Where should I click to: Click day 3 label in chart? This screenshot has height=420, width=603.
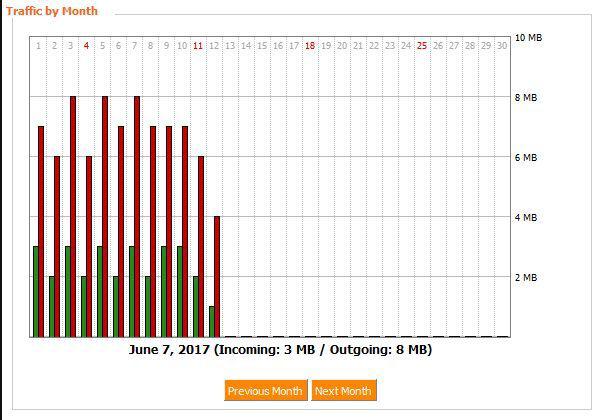click(70, 46)
